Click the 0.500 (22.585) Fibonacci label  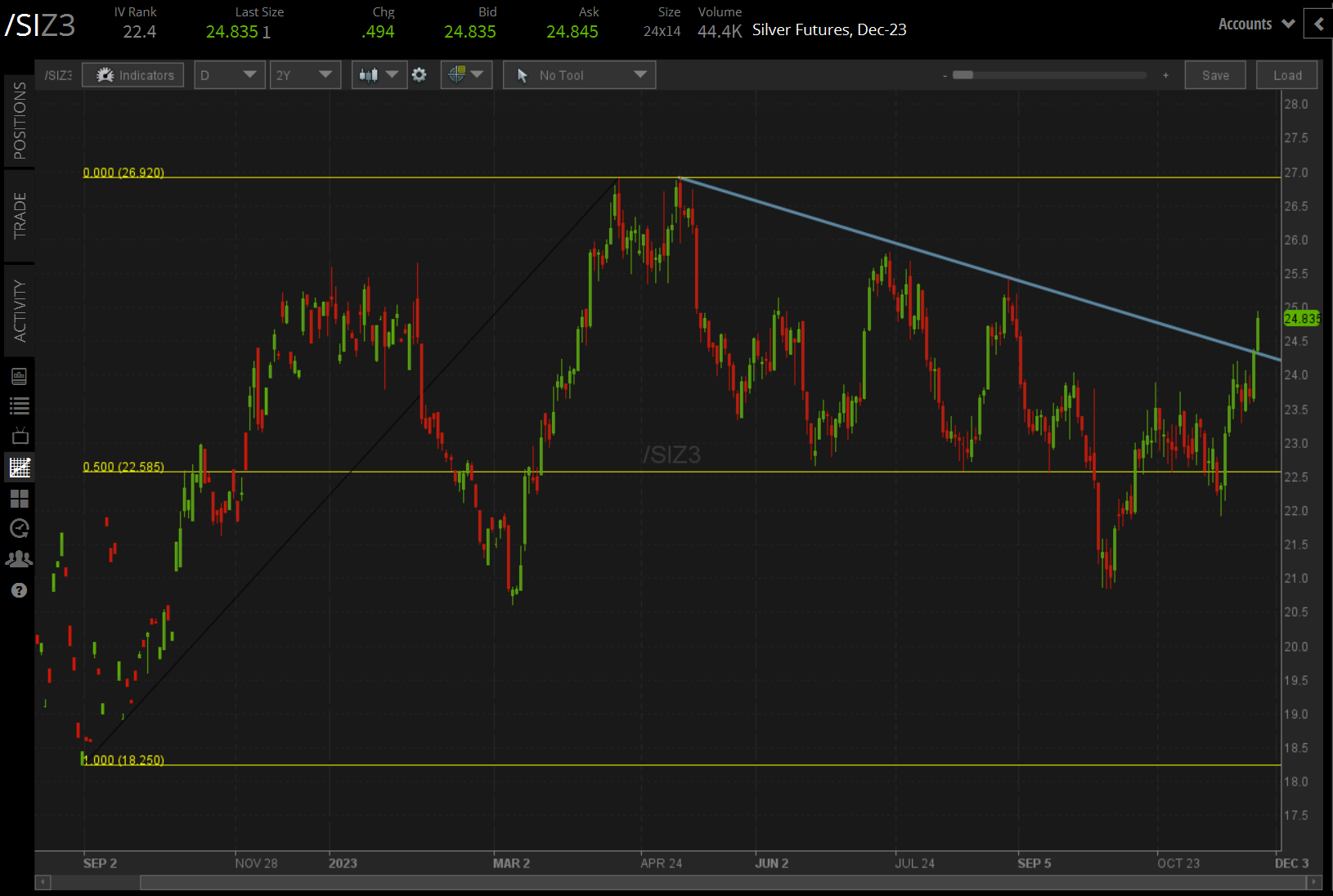click(x=123, y=467)
